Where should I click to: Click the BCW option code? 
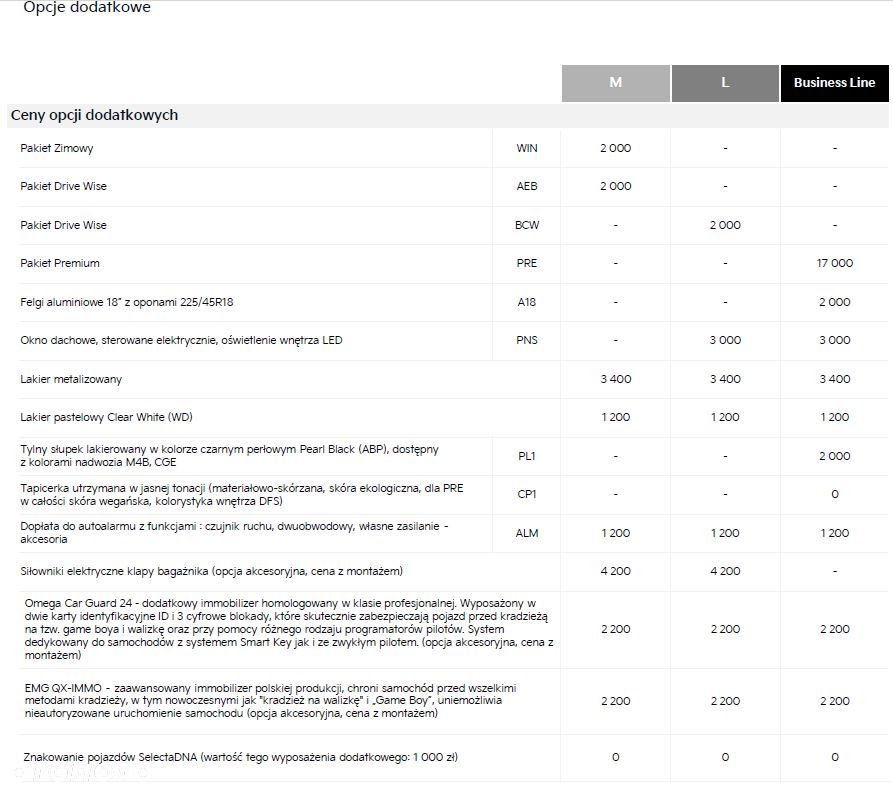(x=527, y=225)
